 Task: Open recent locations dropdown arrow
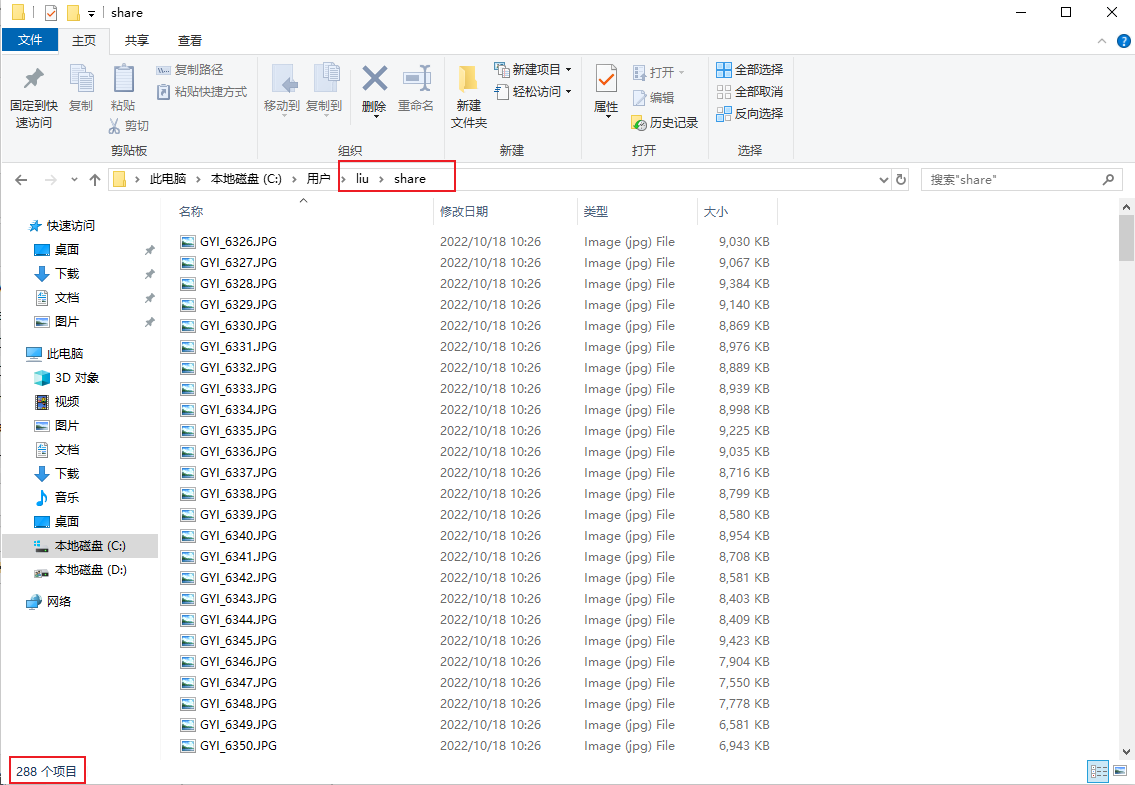74,180
